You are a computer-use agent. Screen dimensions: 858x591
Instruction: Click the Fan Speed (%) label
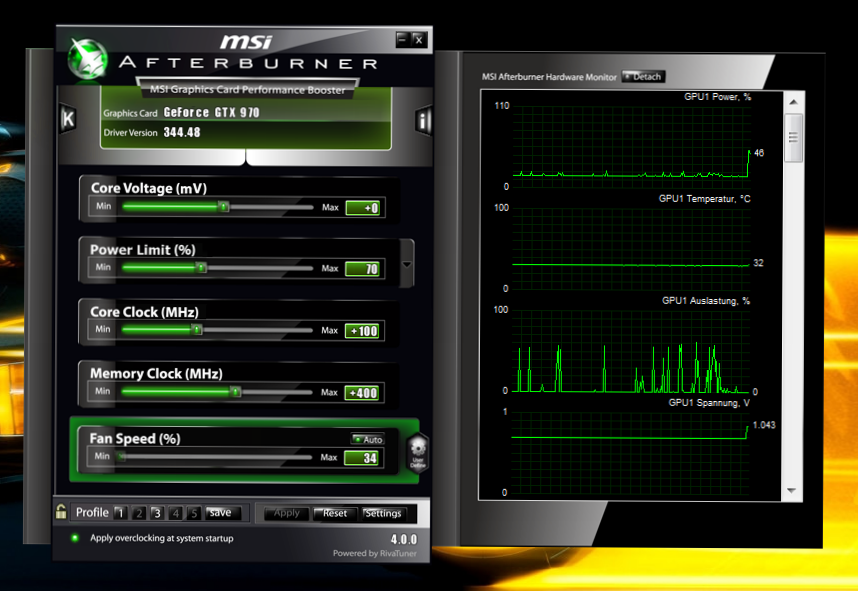[135, 439]
